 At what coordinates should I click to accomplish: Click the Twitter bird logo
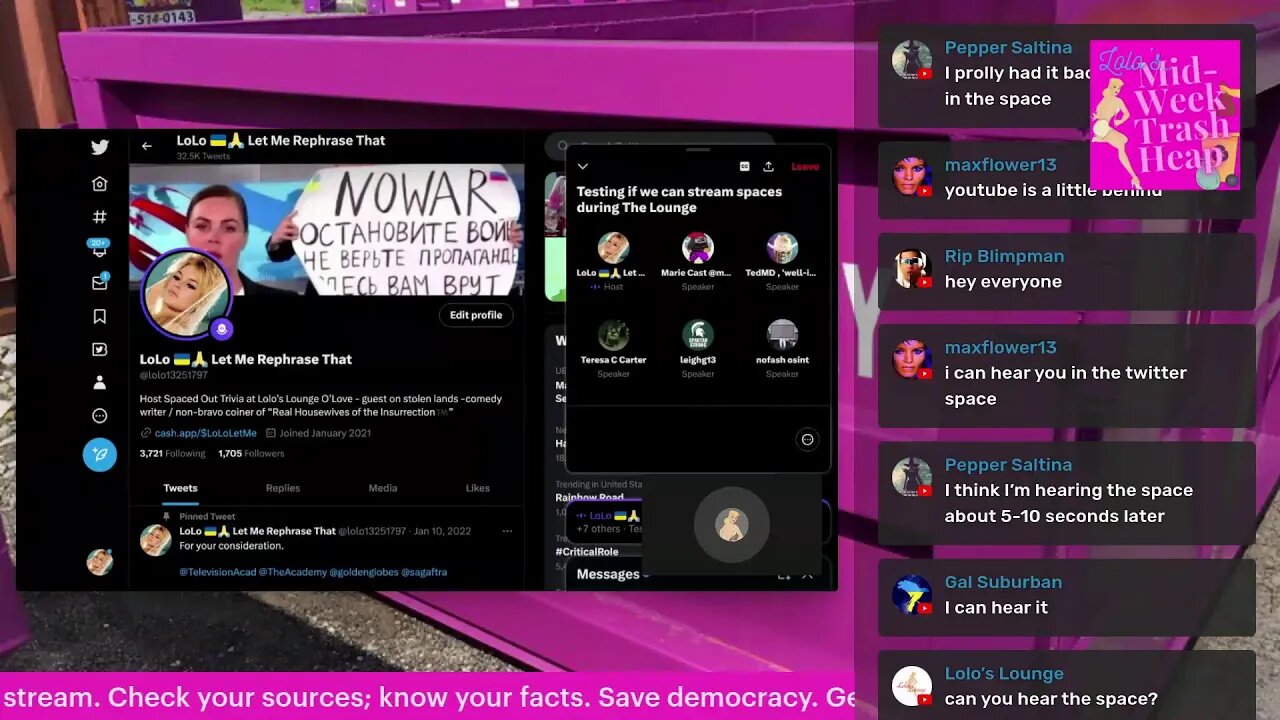point(100,147)
